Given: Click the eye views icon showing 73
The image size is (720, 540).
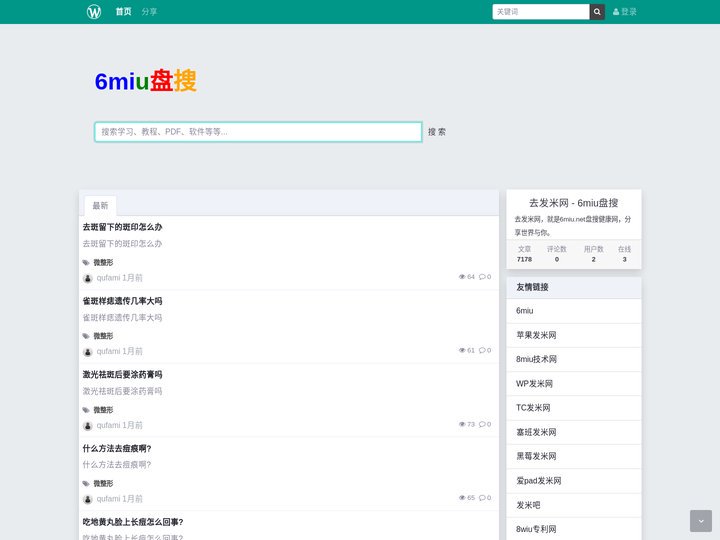Looking at the screenshot, I should [462, 424].
